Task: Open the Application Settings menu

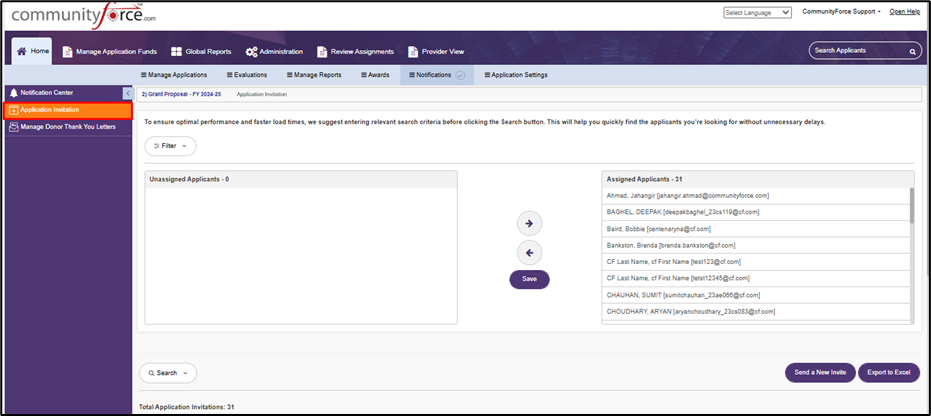Action: pyautogui.click(x=515, y=75)
